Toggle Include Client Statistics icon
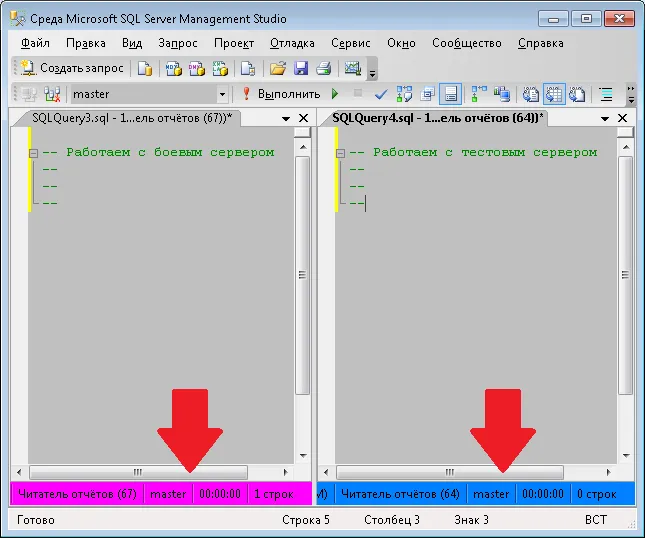The image size is (645, 538). 502,94
